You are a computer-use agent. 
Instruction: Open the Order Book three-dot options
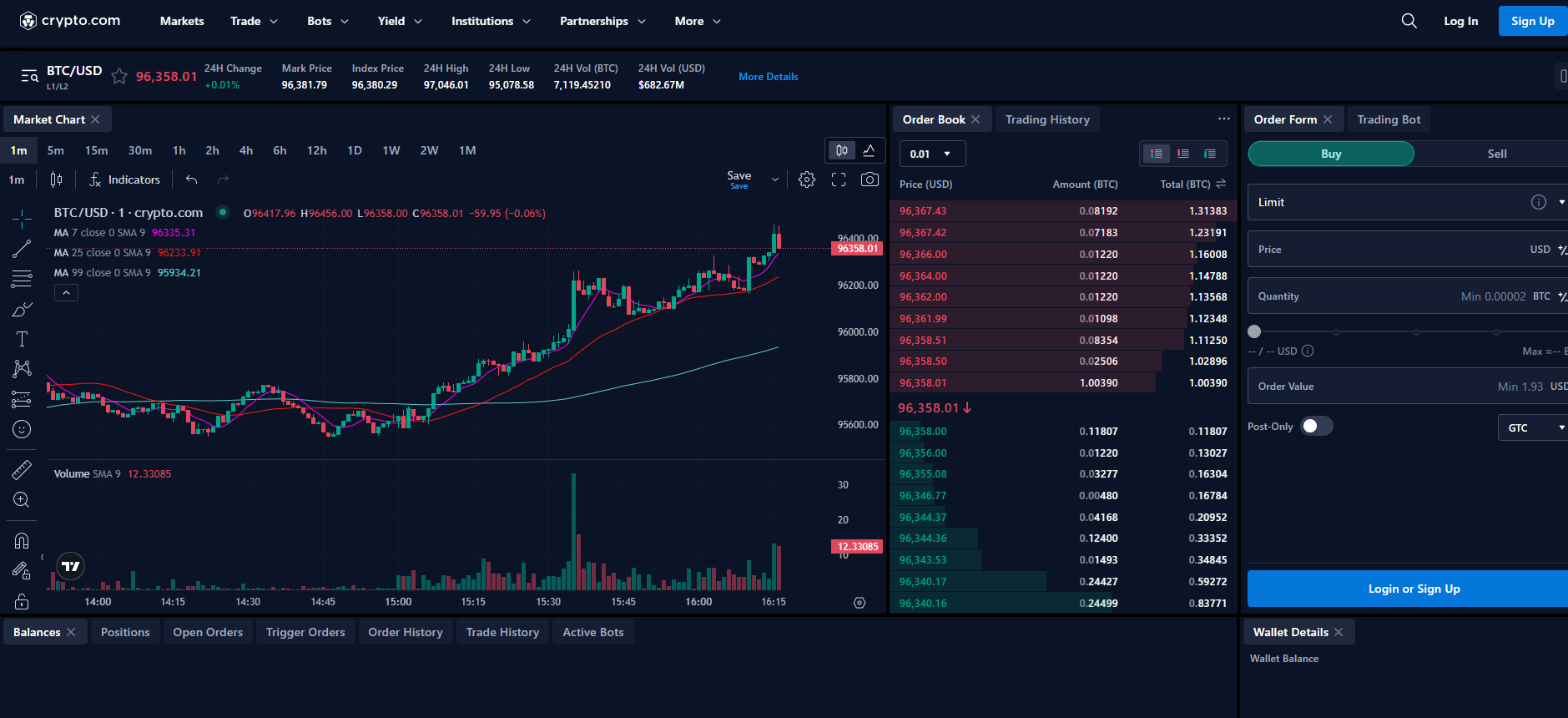pos(1224,119)
